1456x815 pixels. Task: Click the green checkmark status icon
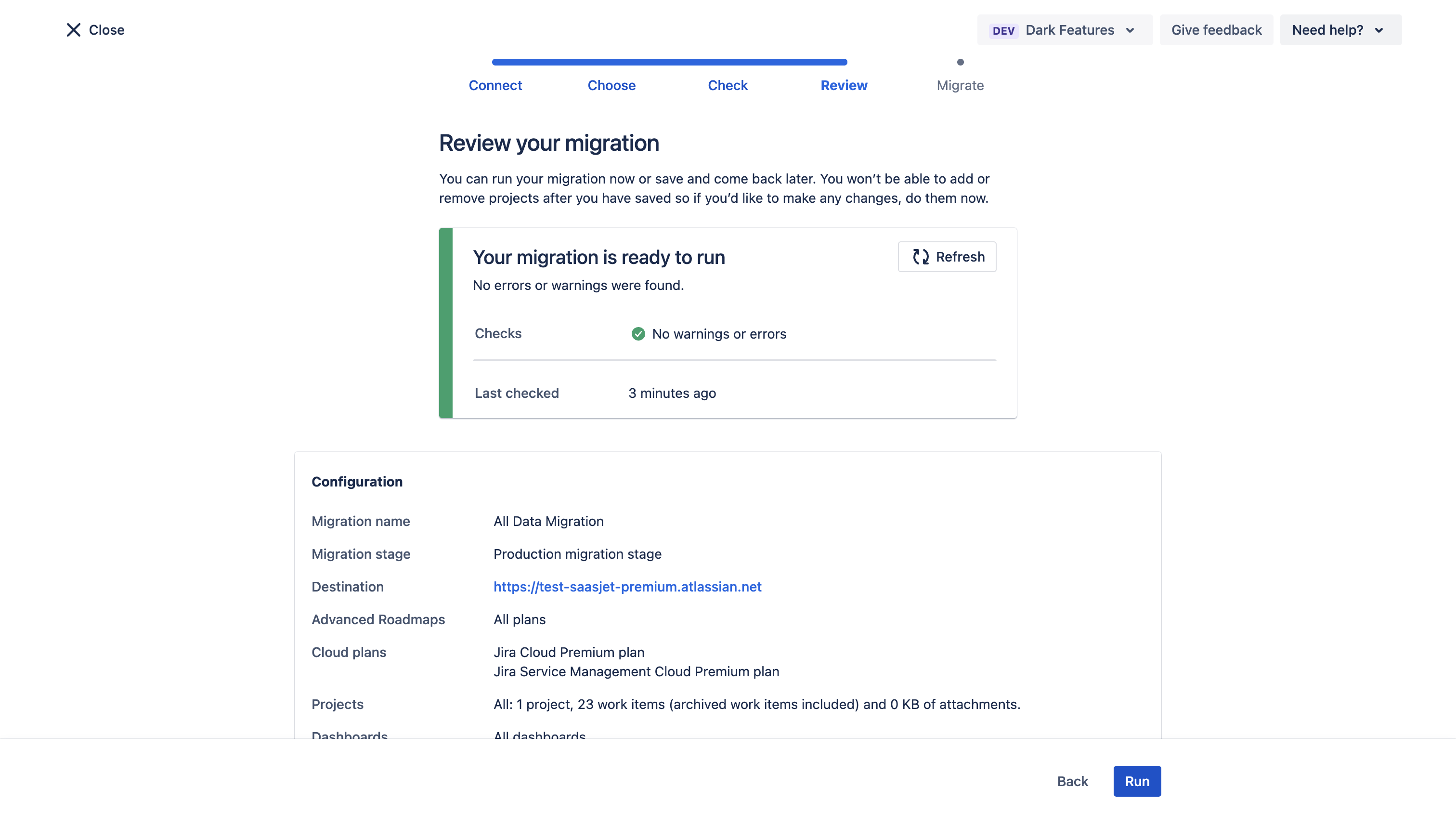tap(638, 334)
